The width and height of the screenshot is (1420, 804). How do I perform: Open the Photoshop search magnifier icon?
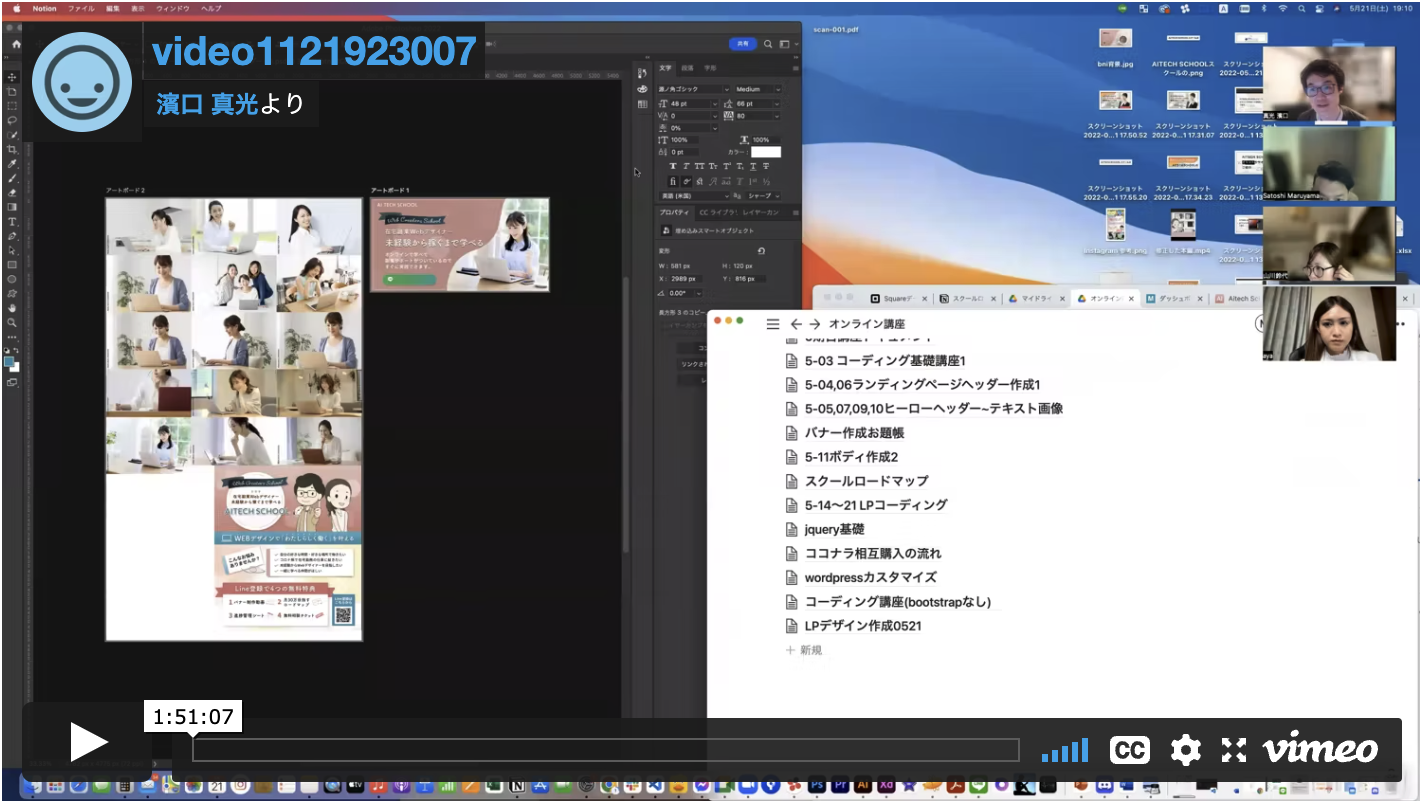[x=768, y=44]
